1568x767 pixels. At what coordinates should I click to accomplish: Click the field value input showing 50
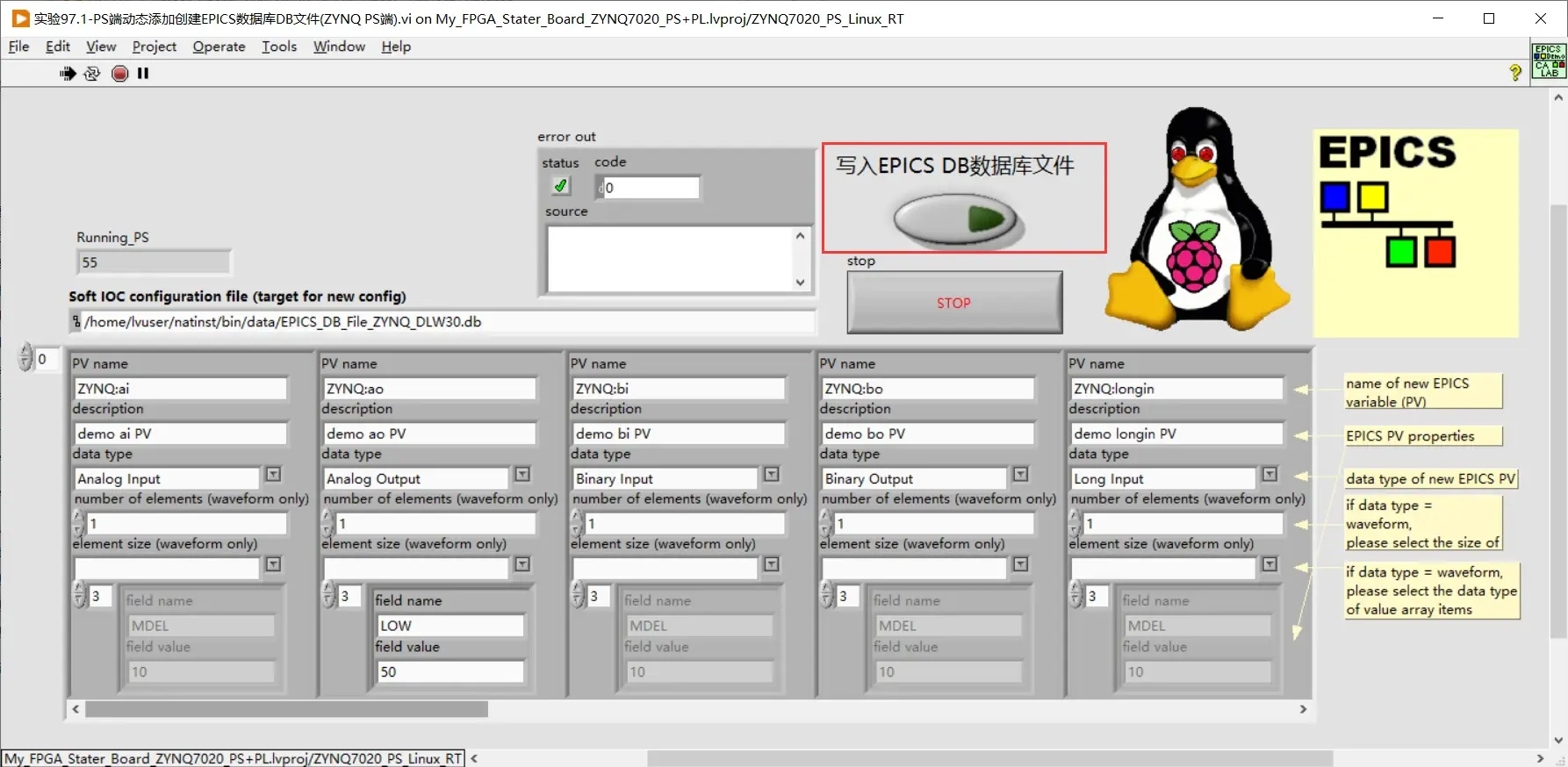tap(450, 671)
